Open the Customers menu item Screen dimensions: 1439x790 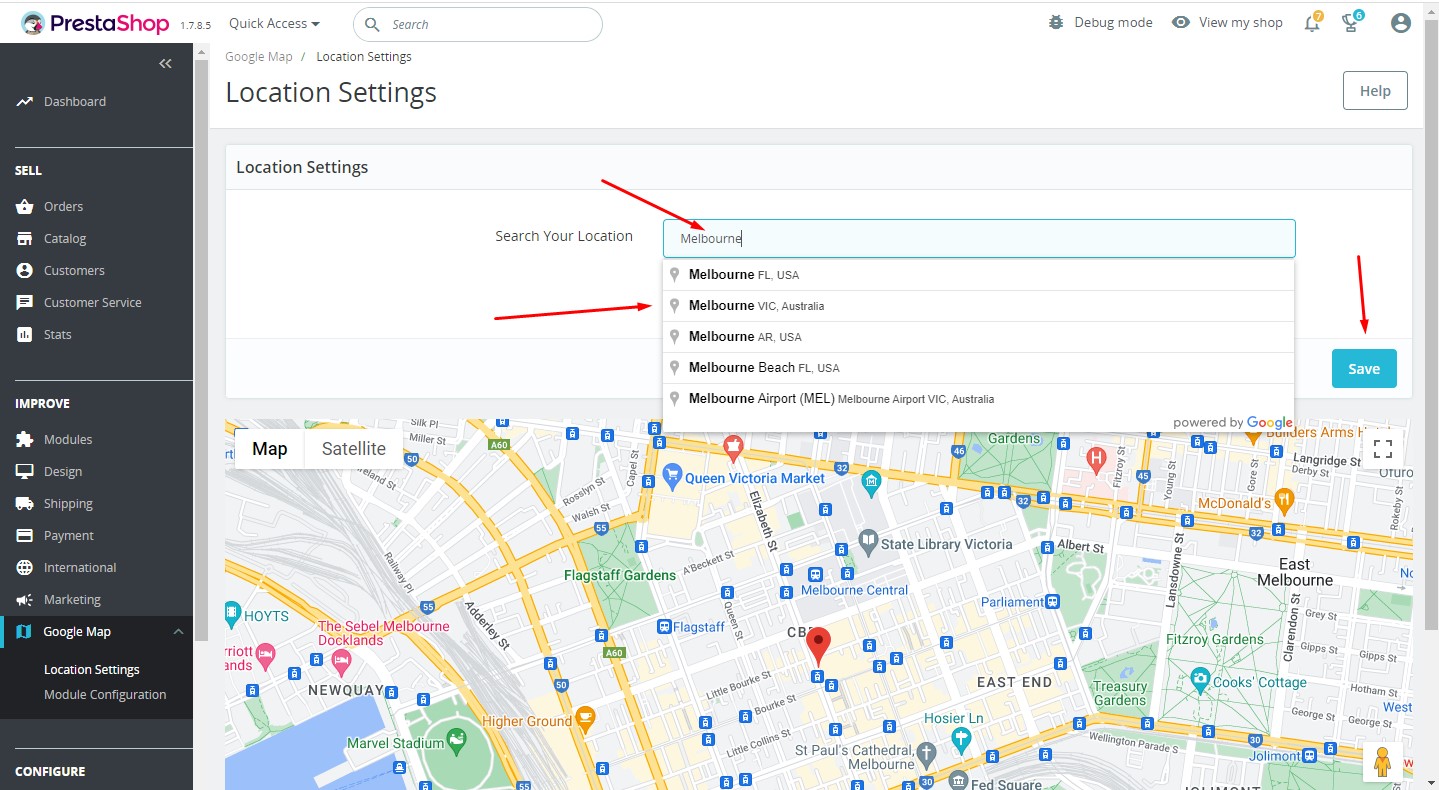[x=74, y=270]
